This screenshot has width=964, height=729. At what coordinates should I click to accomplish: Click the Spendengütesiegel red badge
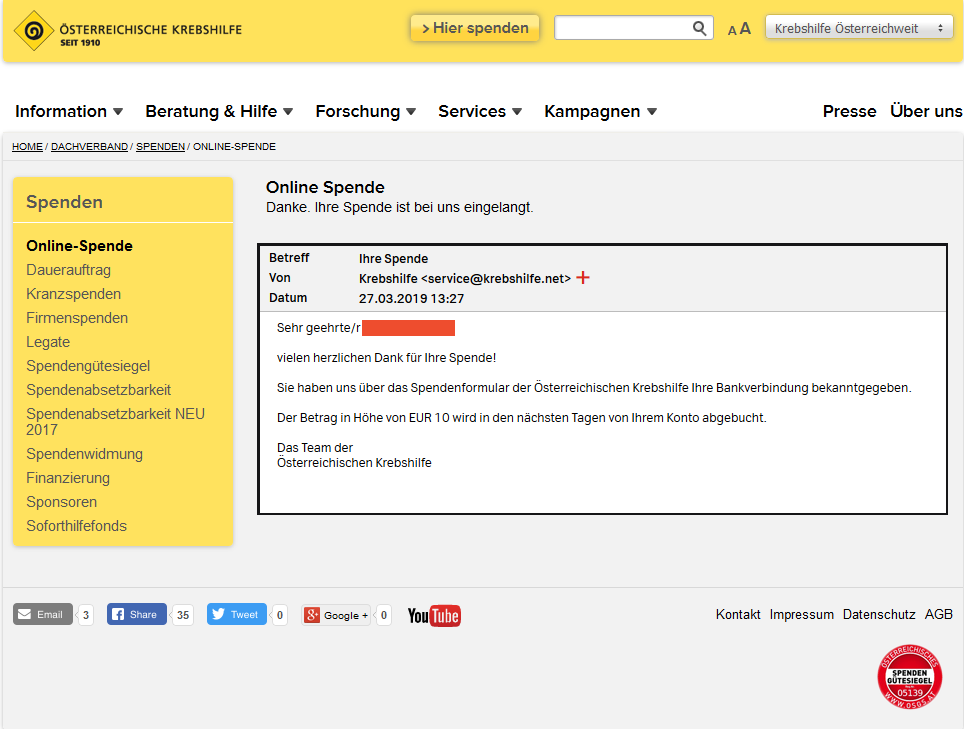click(909, 677)
